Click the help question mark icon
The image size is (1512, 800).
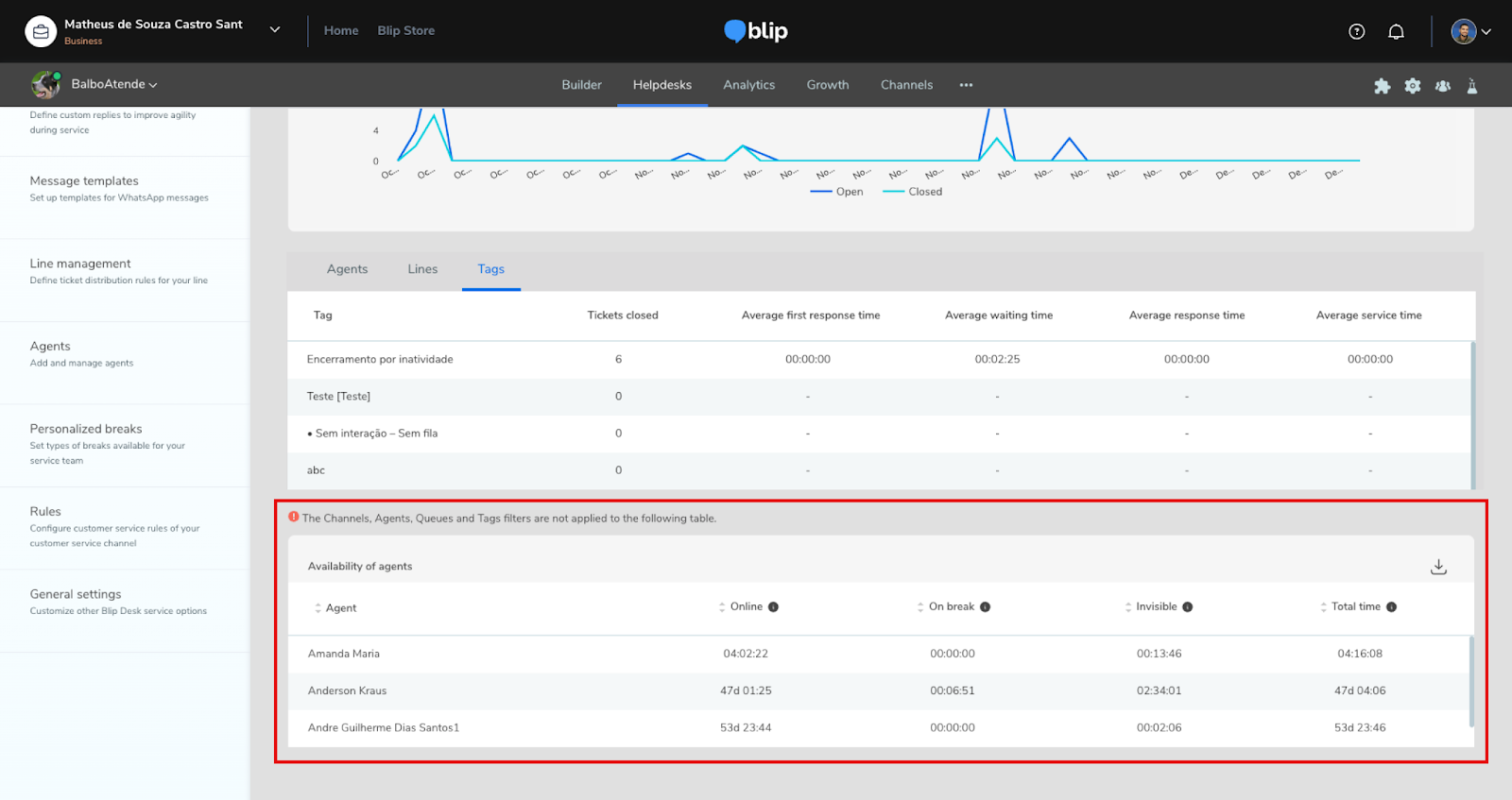1356,31
